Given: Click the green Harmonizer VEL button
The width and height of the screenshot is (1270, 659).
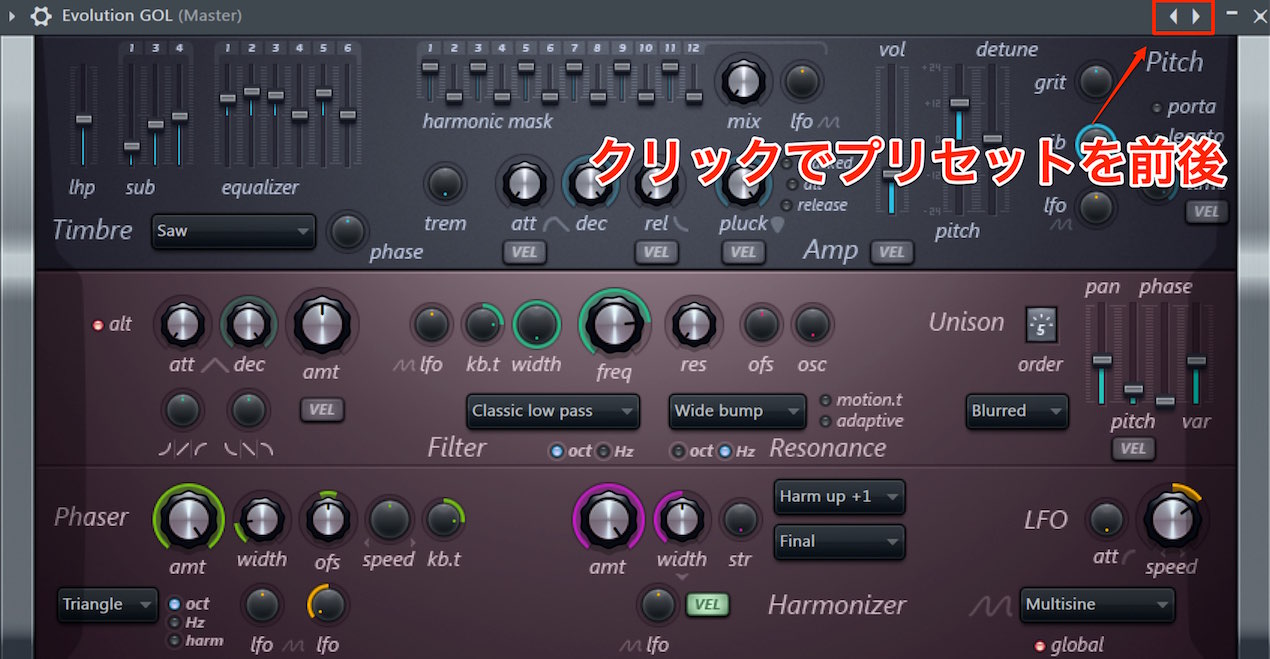Looking at the screenshot, I should (707, 604).
